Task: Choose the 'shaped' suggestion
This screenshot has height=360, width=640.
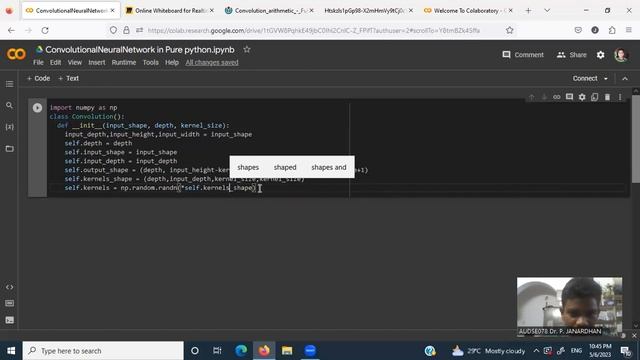Action: 285,167
